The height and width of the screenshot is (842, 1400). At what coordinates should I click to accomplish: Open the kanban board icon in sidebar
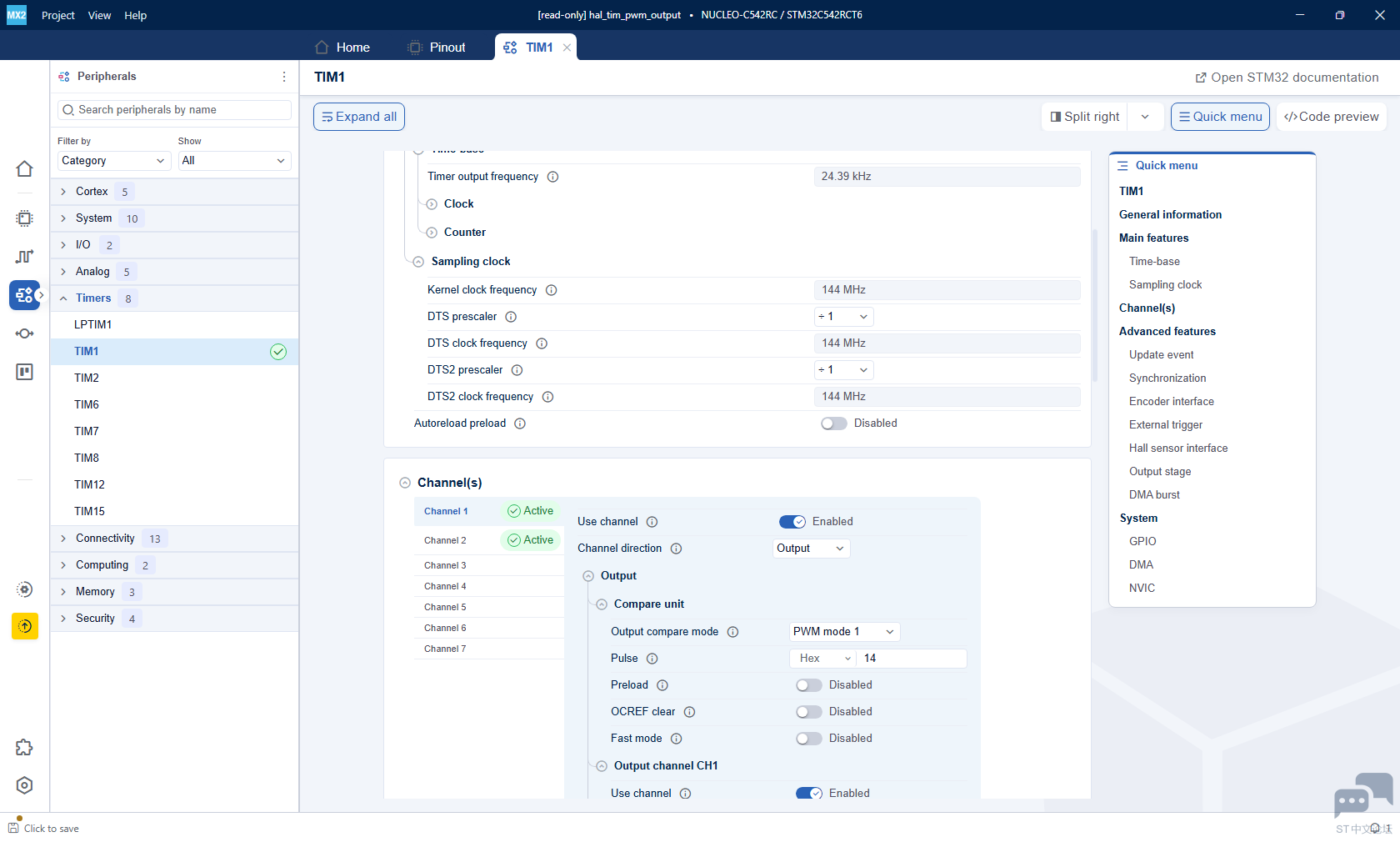tap(24, 372)
